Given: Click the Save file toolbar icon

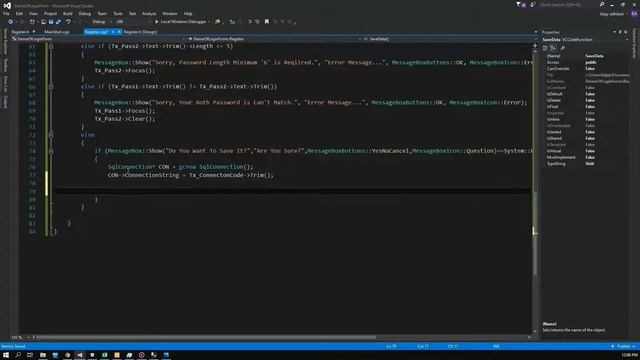Looking at the screenshot, I should coord(51,22).
